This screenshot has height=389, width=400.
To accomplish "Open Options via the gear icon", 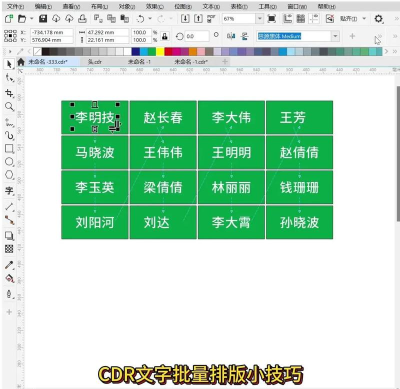I will pyautogui.click(x=378, y=19).
